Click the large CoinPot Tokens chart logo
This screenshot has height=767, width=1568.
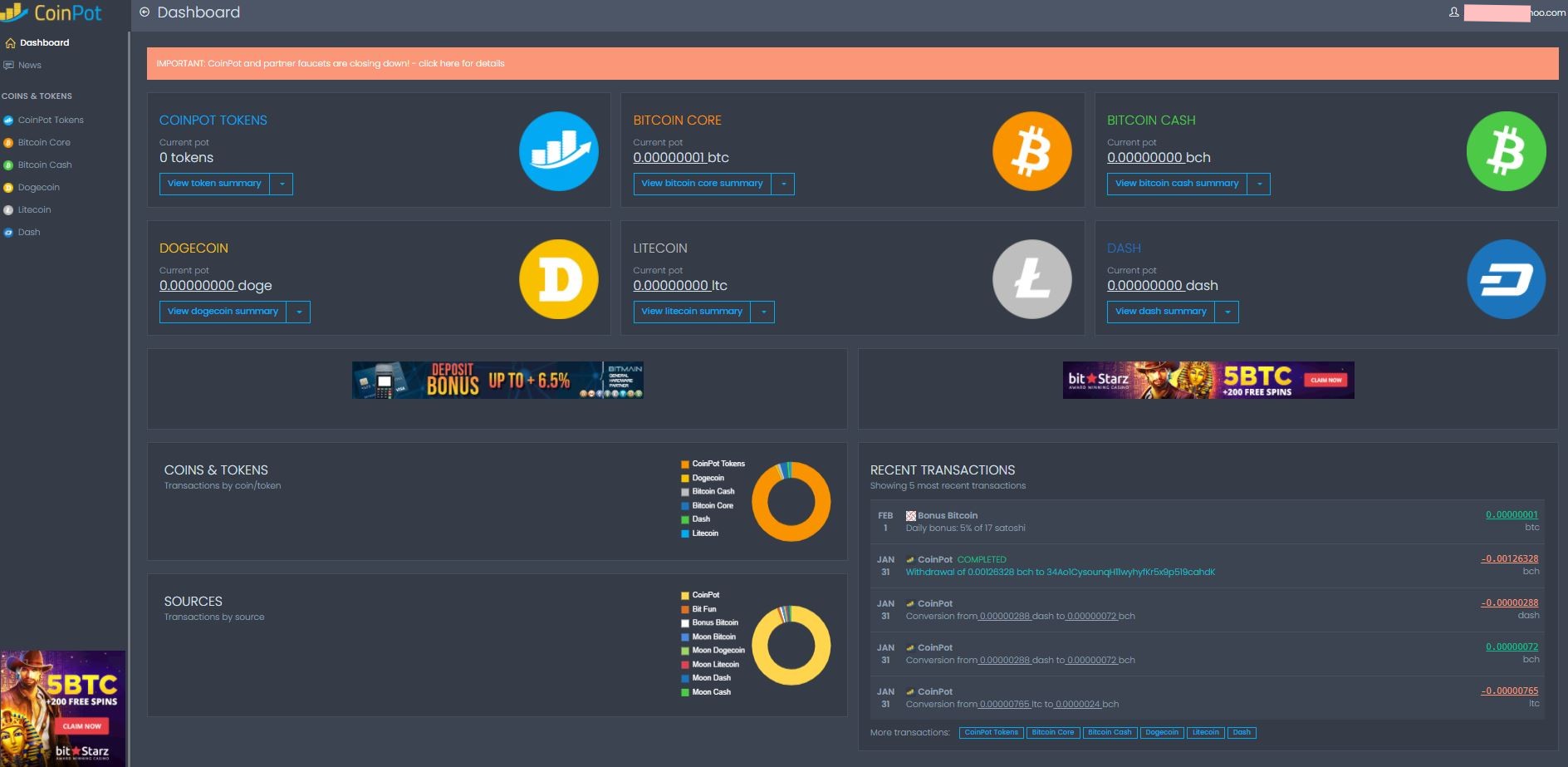pyautogui.click(x=559, y=151)
